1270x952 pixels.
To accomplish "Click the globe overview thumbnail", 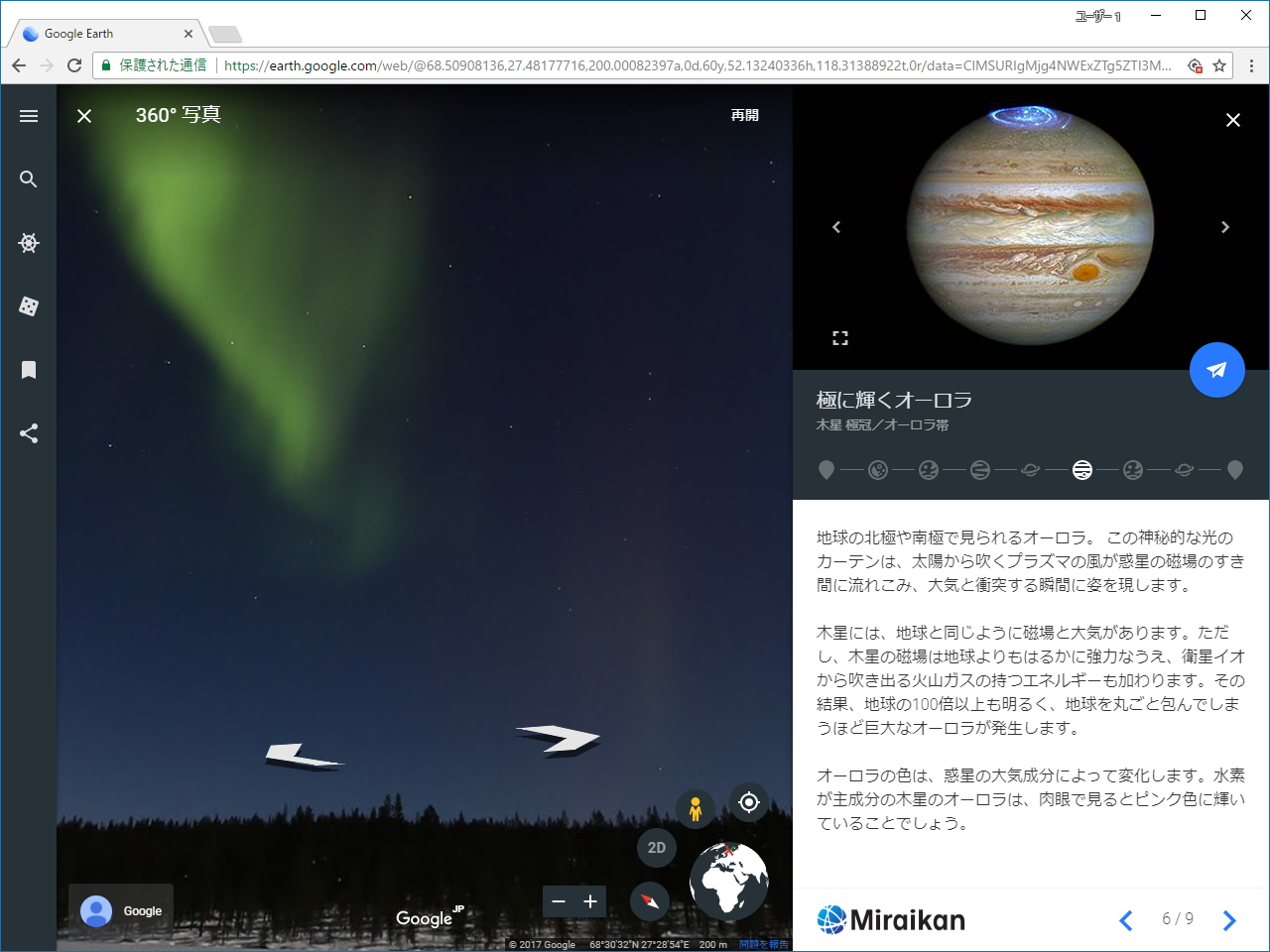I will pyautogui.click(x=728, y=882).
